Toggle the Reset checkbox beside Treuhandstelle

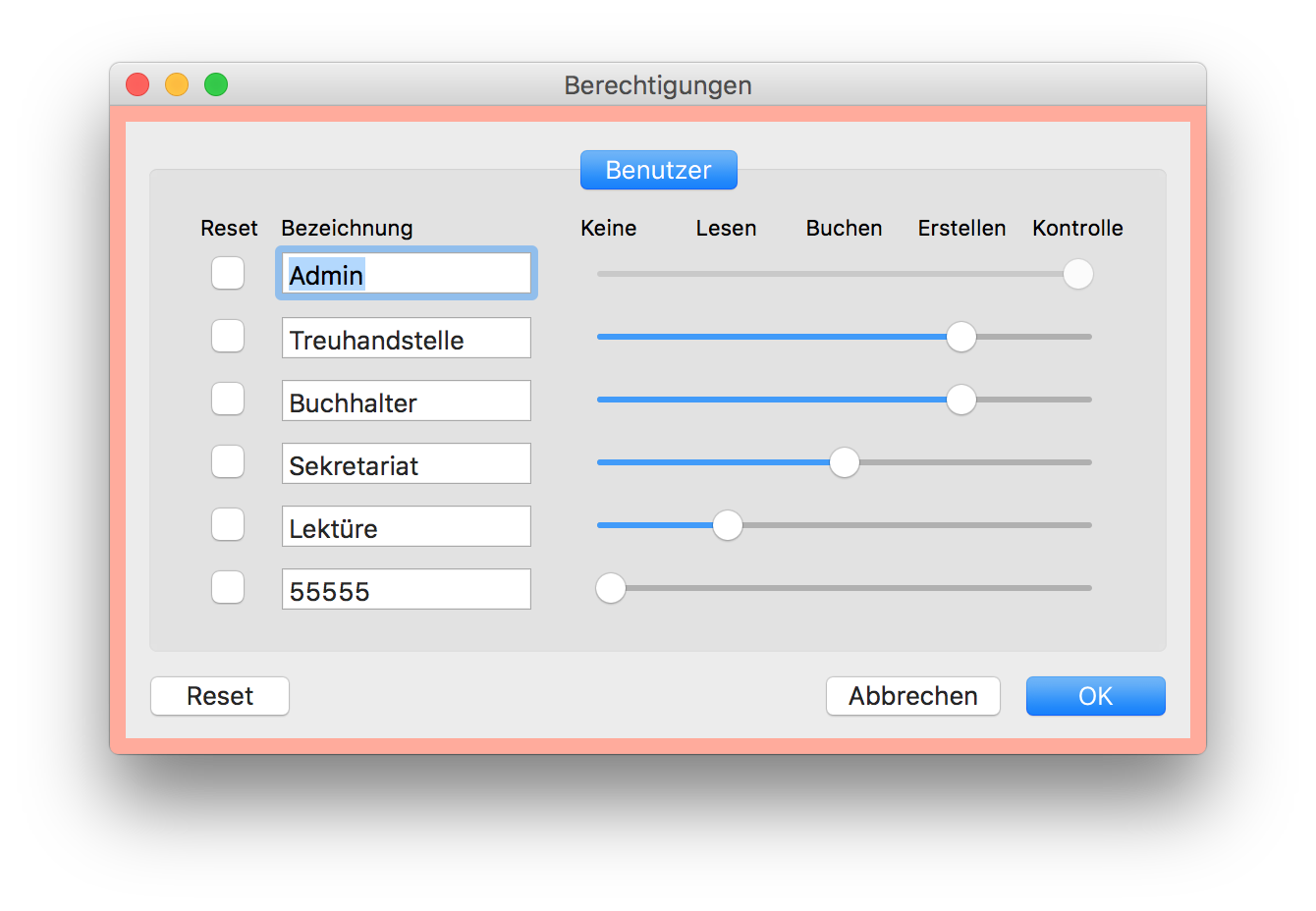[228, 336]
